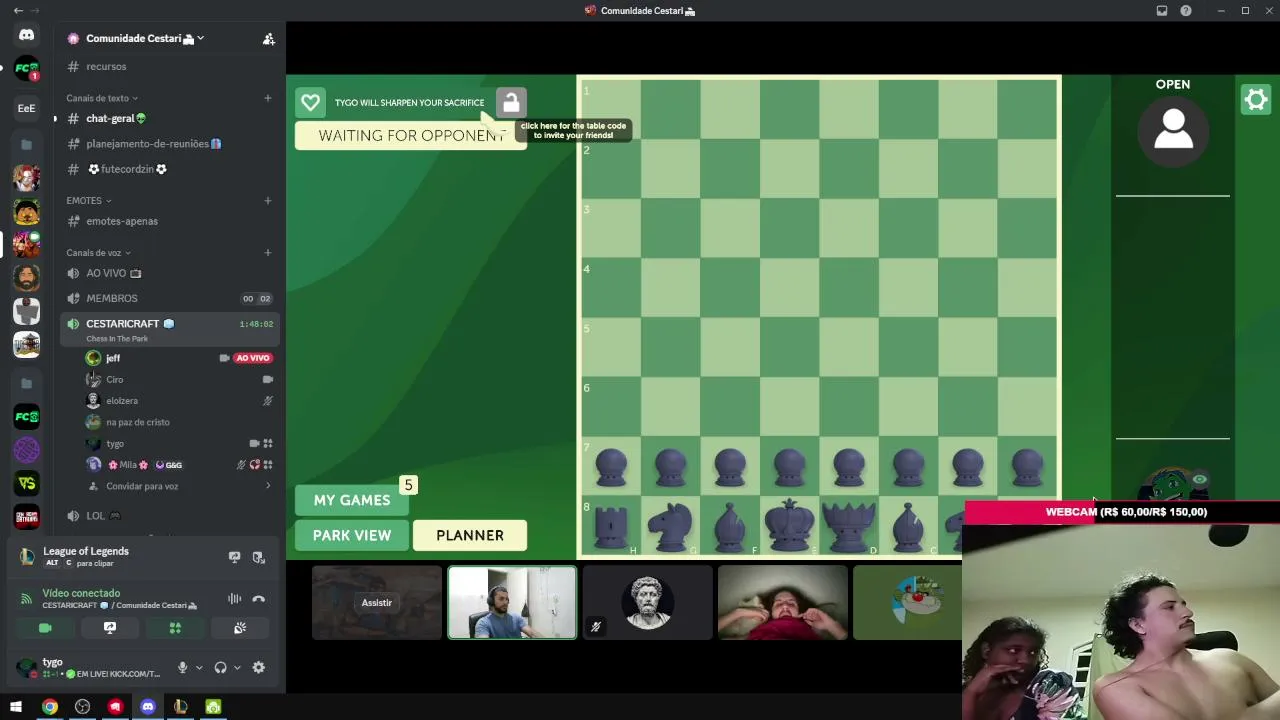Mute or unmute the microphone
This screenshot has height=720, width=1280.
[x=182, y=667]
